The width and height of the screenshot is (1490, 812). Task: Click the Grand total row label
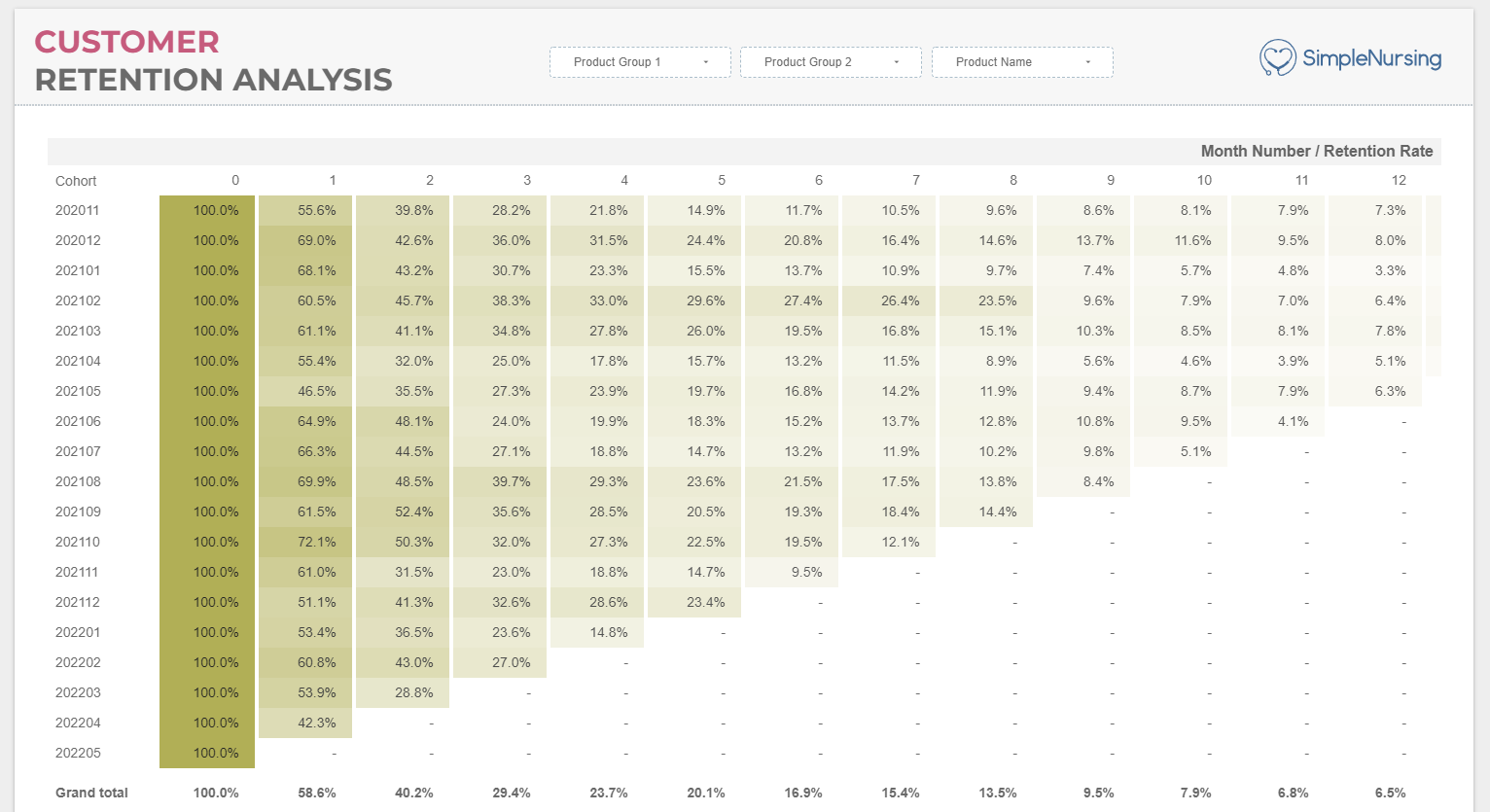click(x=90, y=793)
